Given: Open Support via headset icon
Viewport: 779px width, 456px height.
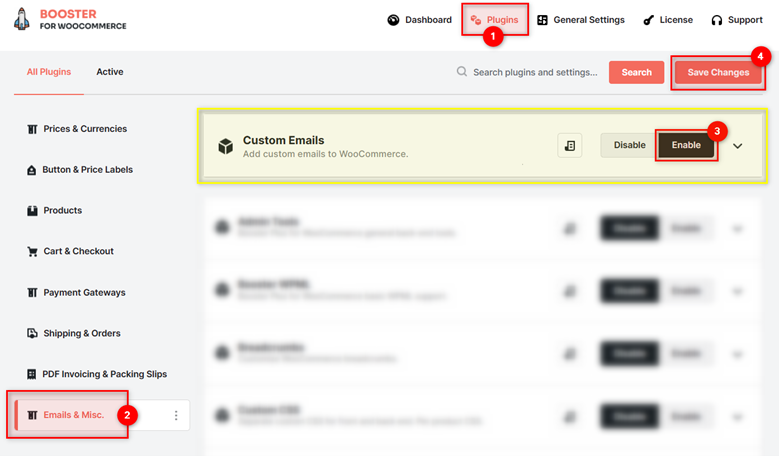Looking at the screenshot, I should coord(716,20).
